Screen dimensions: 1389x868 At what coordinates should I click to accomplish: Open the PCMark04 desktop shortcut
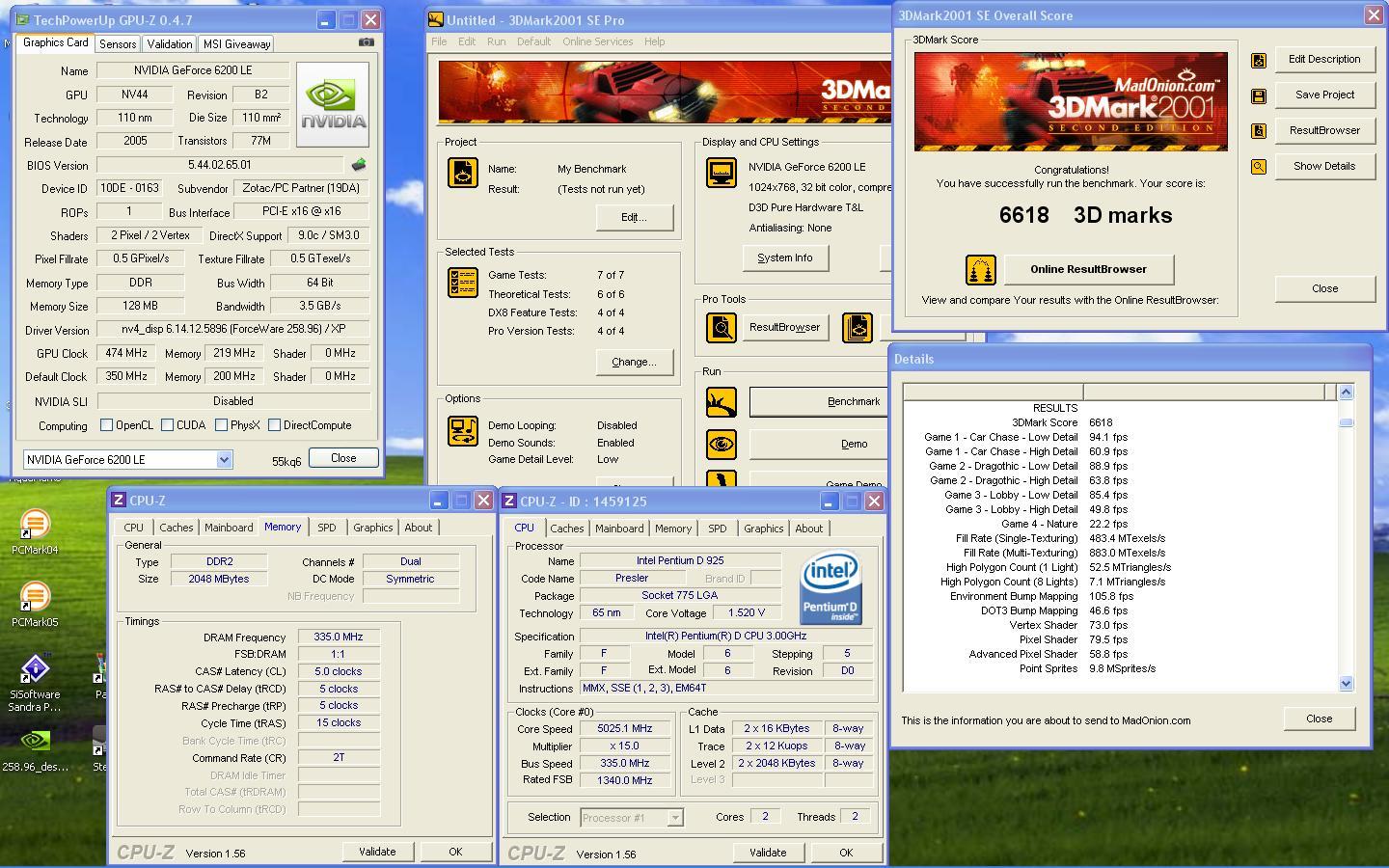(35, 532)
